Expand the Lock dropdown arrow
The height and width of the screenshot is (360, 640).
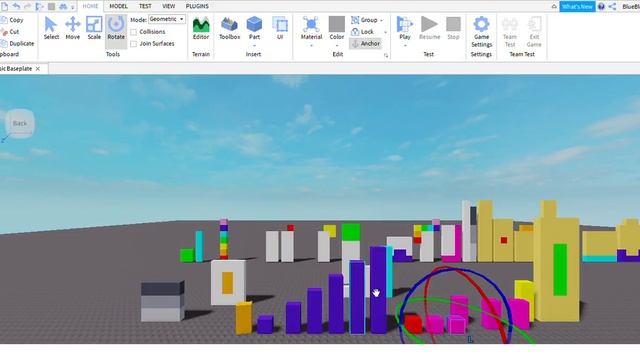385,32
